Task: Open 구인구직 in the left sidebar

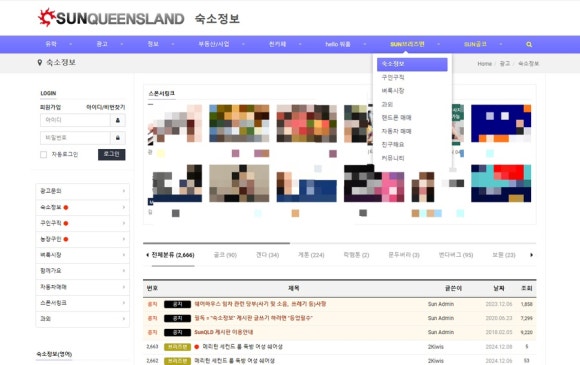Action: 82,223
